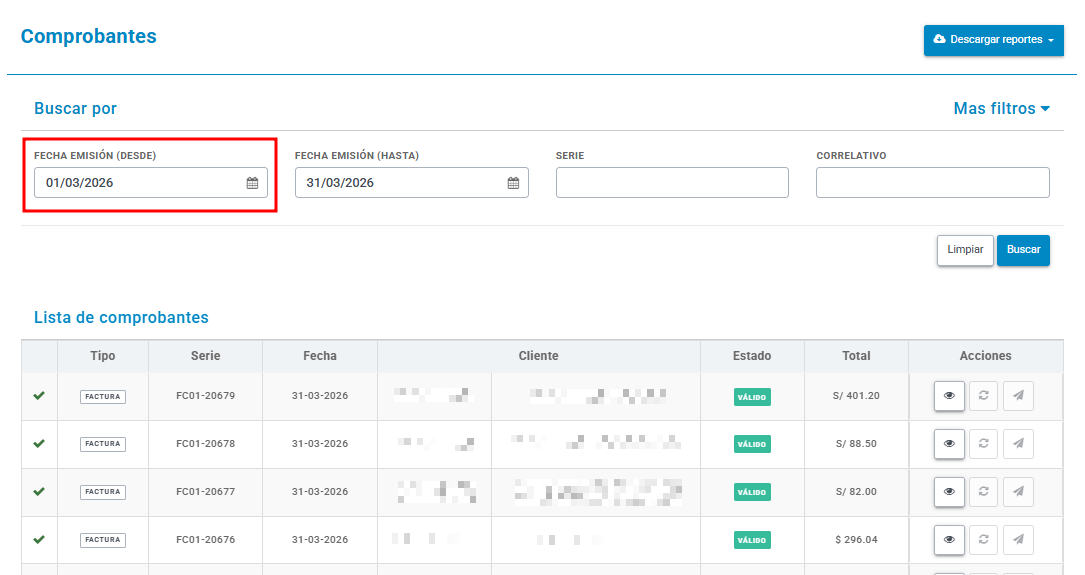Click FACTURA tag on row FC01-20677
The height and width of the screenshot is (575, 1085).
pyautogui.click(x=103, y=492)
